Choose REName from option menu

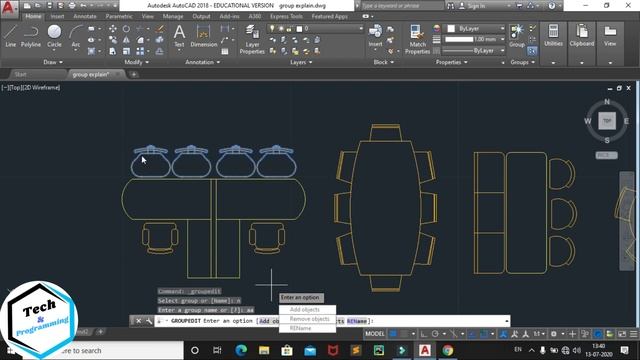(300, 328)
